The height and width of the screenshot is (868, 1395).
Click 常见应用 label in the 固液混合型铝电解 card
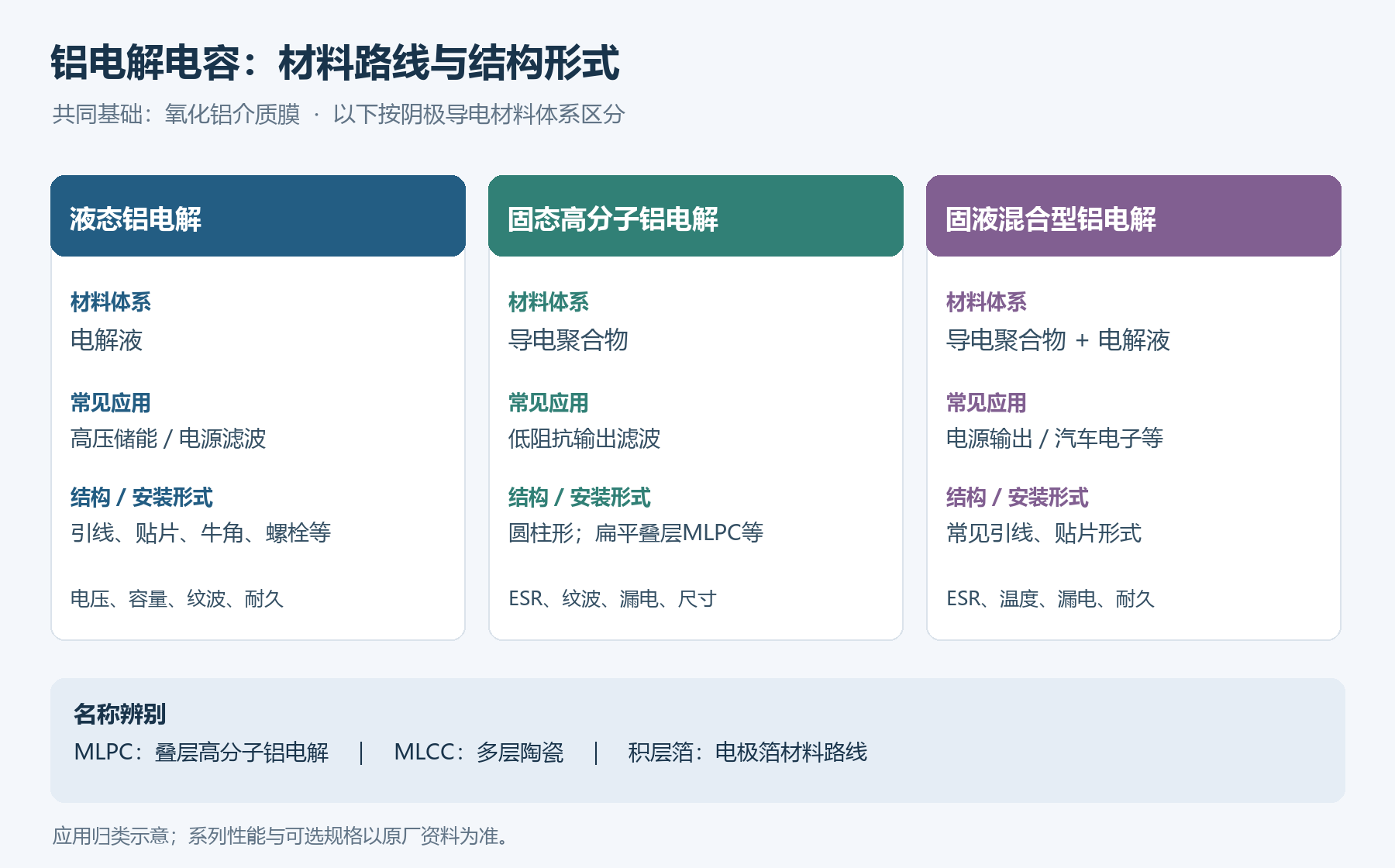987,403
